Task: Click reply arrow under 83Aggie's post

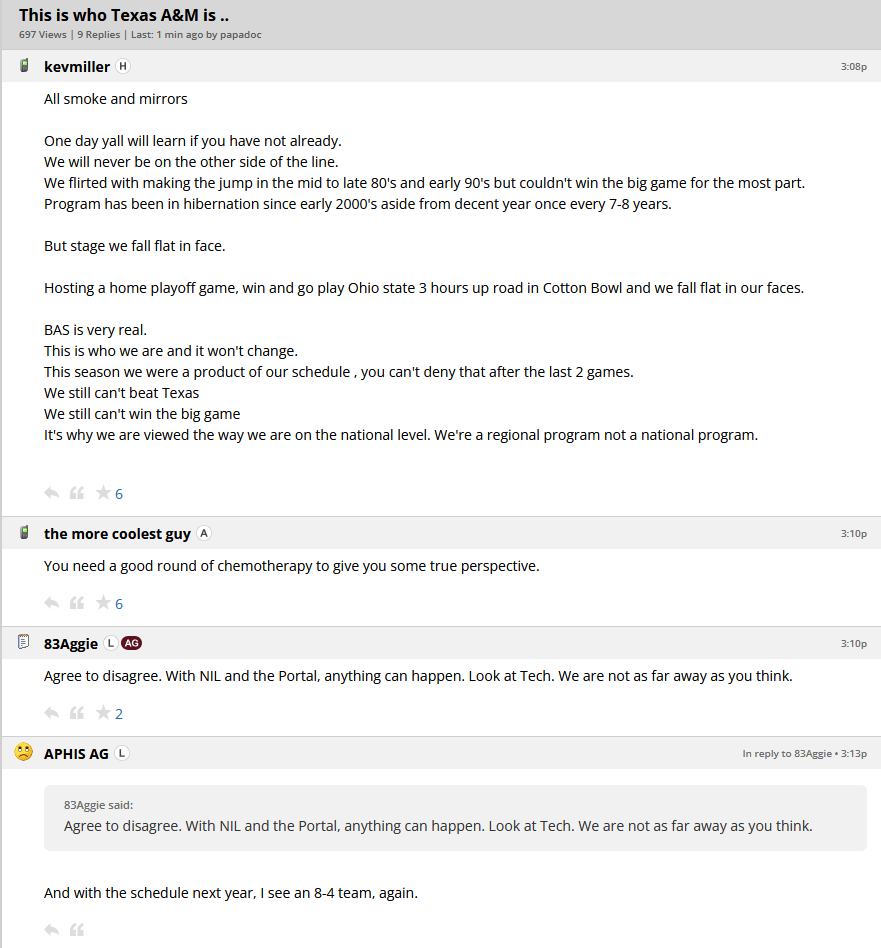Action: [x=52, y=713]
